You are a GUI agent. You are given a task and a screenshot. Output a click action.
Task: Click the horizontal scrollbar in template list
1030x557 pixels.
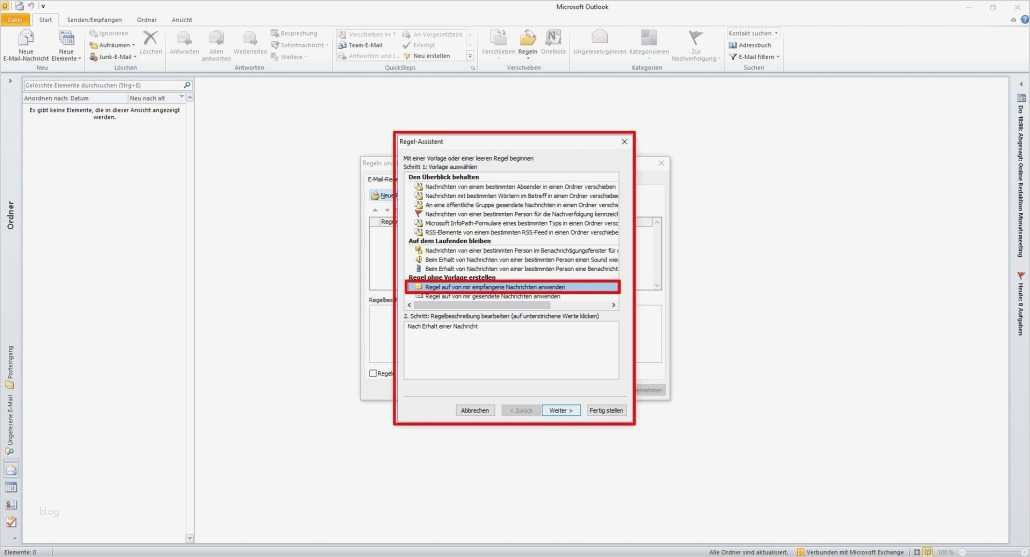(x=483, y=305)
